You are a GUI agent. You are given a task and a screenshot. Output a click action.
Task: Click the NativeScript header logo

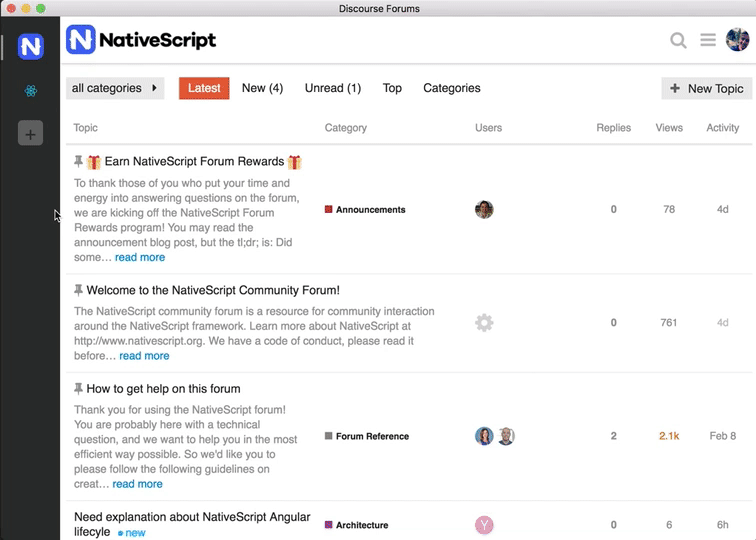pyautogui.click(x=141, y=40)
